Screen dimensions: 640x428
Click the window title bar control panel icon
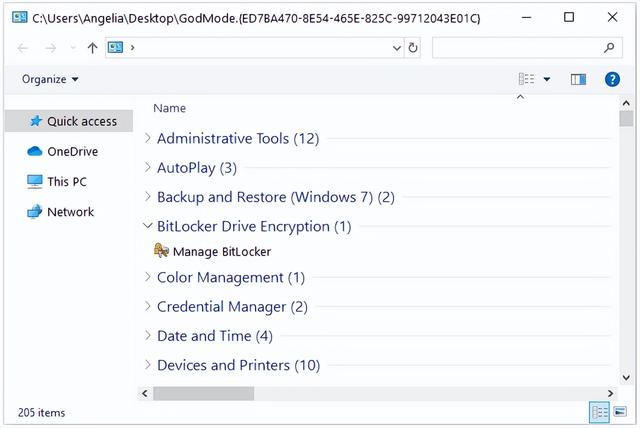coord(19,17)
